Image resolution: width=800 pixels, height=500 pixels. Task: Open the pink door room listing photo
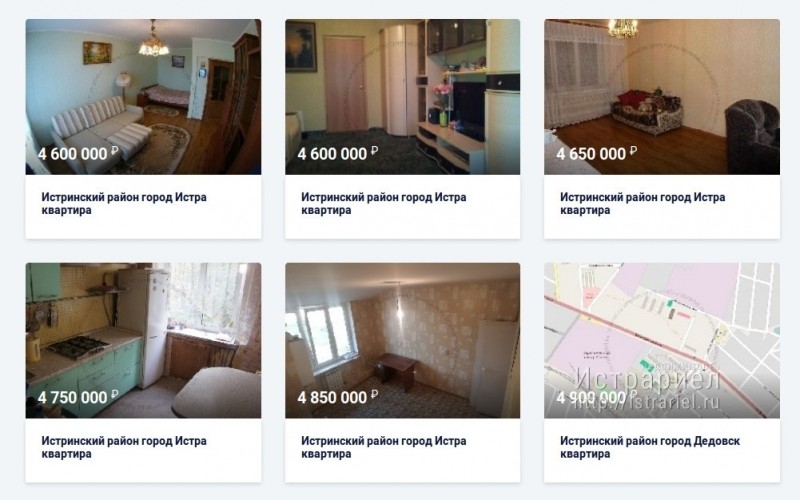coord(403,96)
